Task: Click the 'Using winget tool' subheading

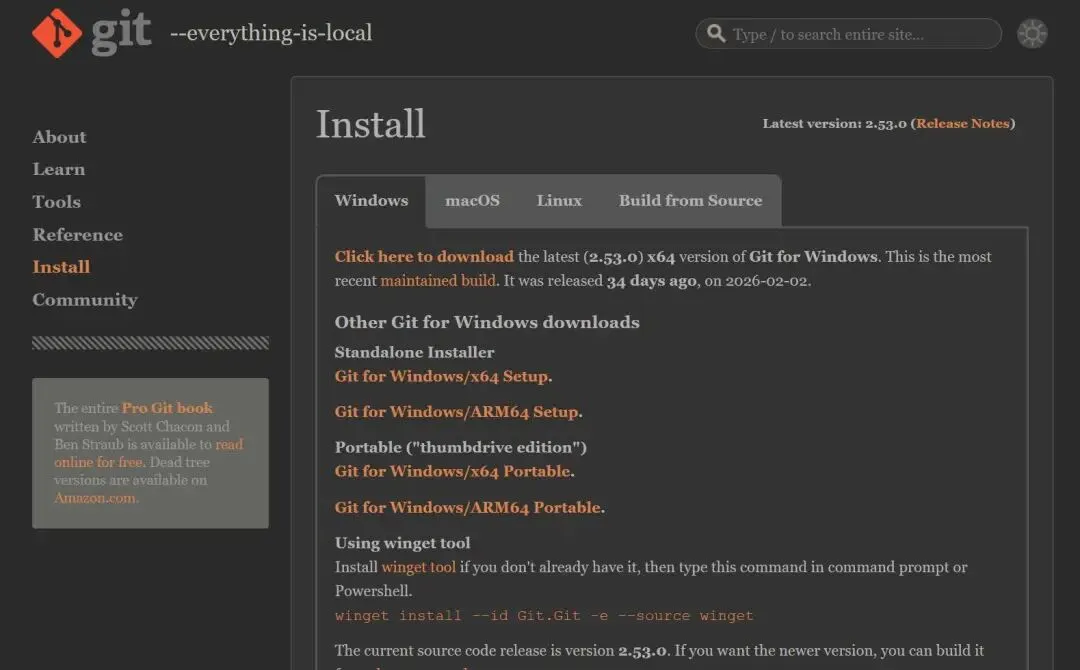Action: pos(402,543)
